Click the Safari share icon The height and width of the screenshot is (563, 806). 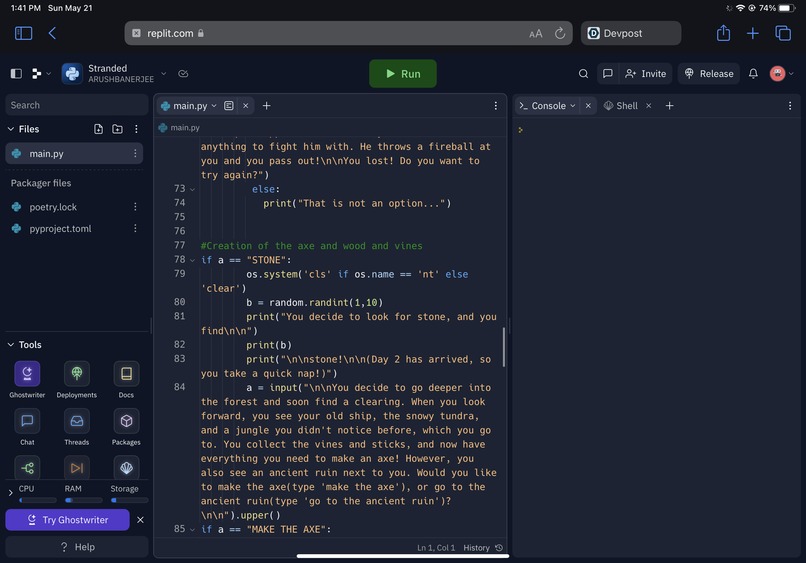point(723,33)
